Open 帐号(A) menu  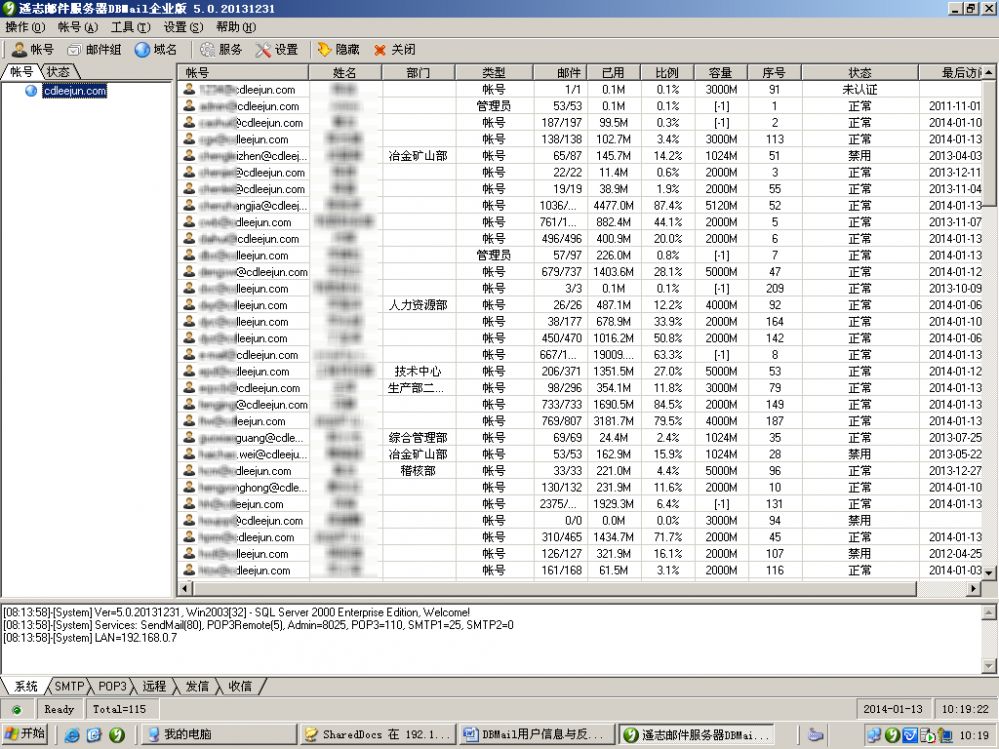click(x=77, y=27)
